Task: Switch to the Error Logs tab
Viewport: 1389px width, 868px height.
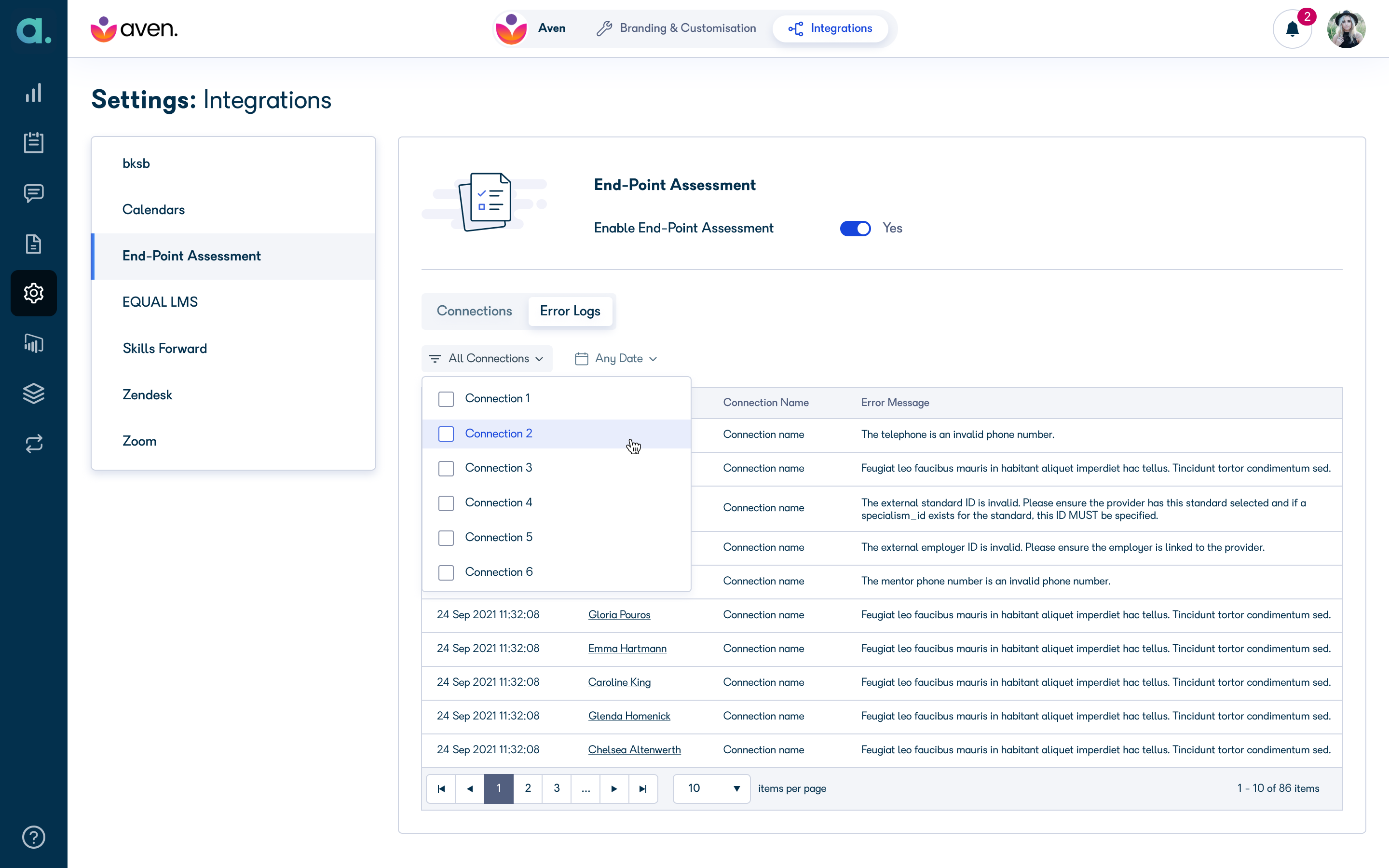Action: (x=570, y=311)
